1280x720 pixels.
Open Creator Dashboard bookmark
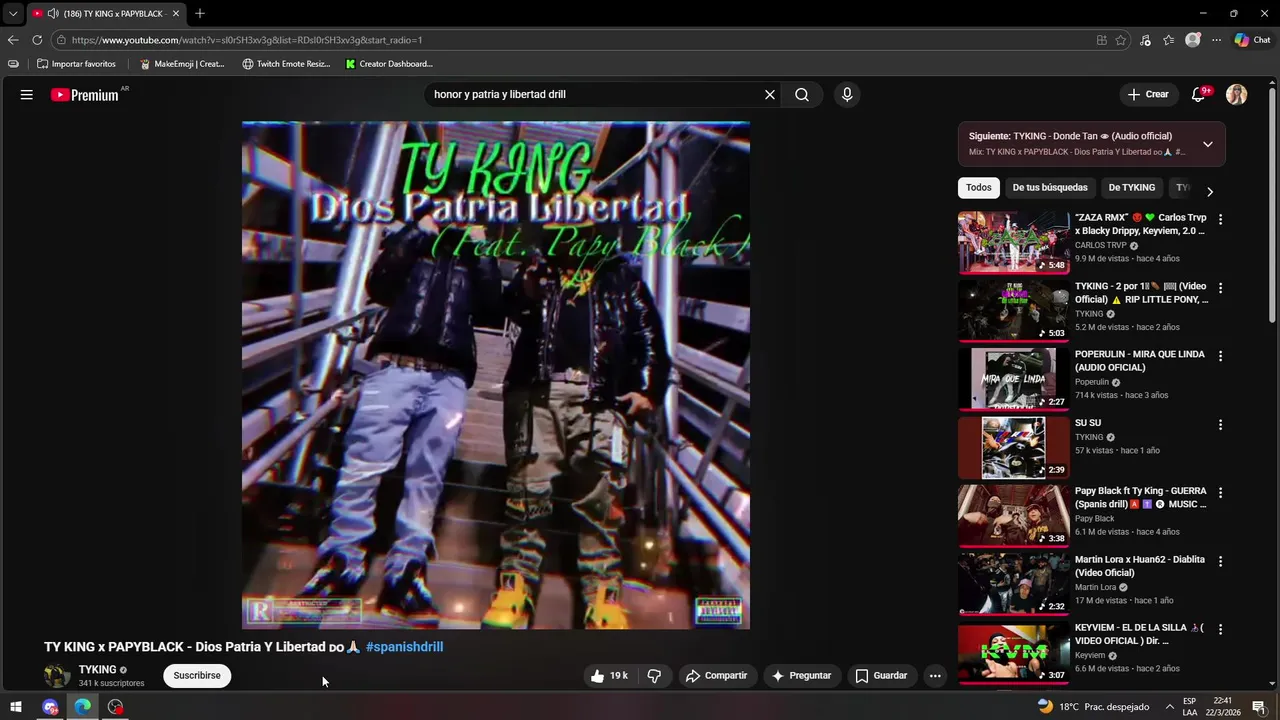(389, 64)
